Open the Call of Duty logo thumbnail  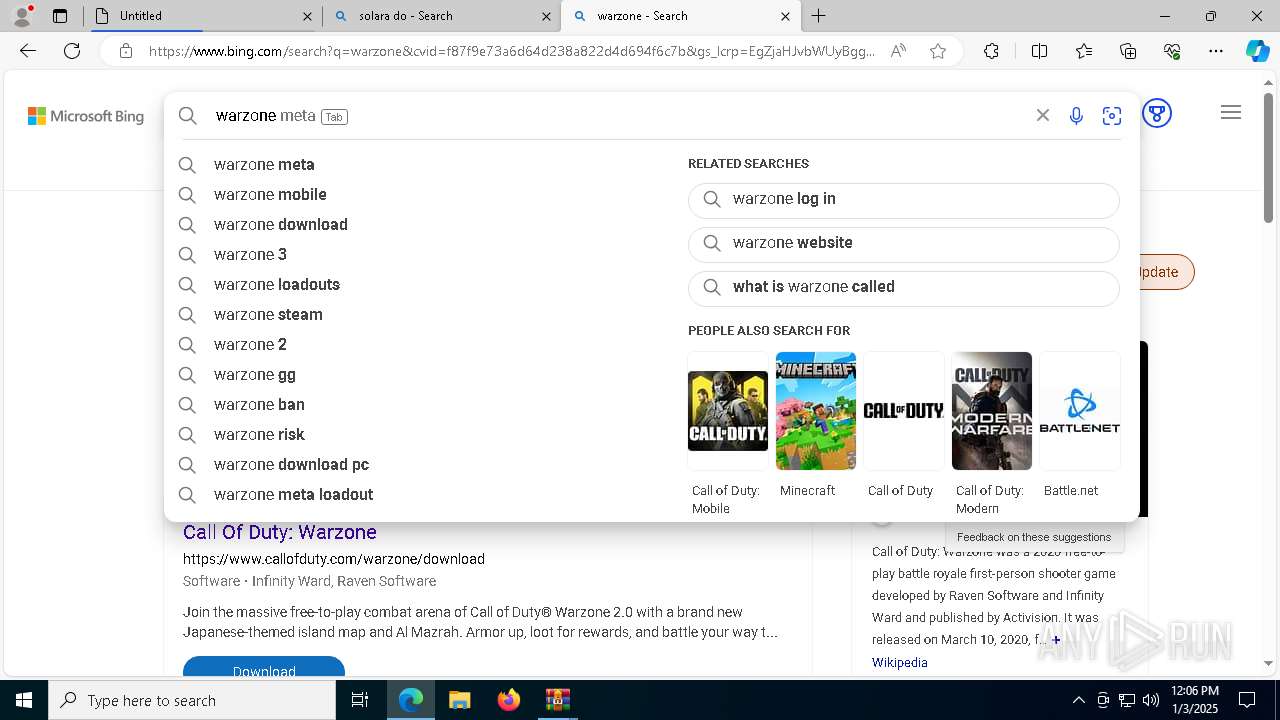904,411
